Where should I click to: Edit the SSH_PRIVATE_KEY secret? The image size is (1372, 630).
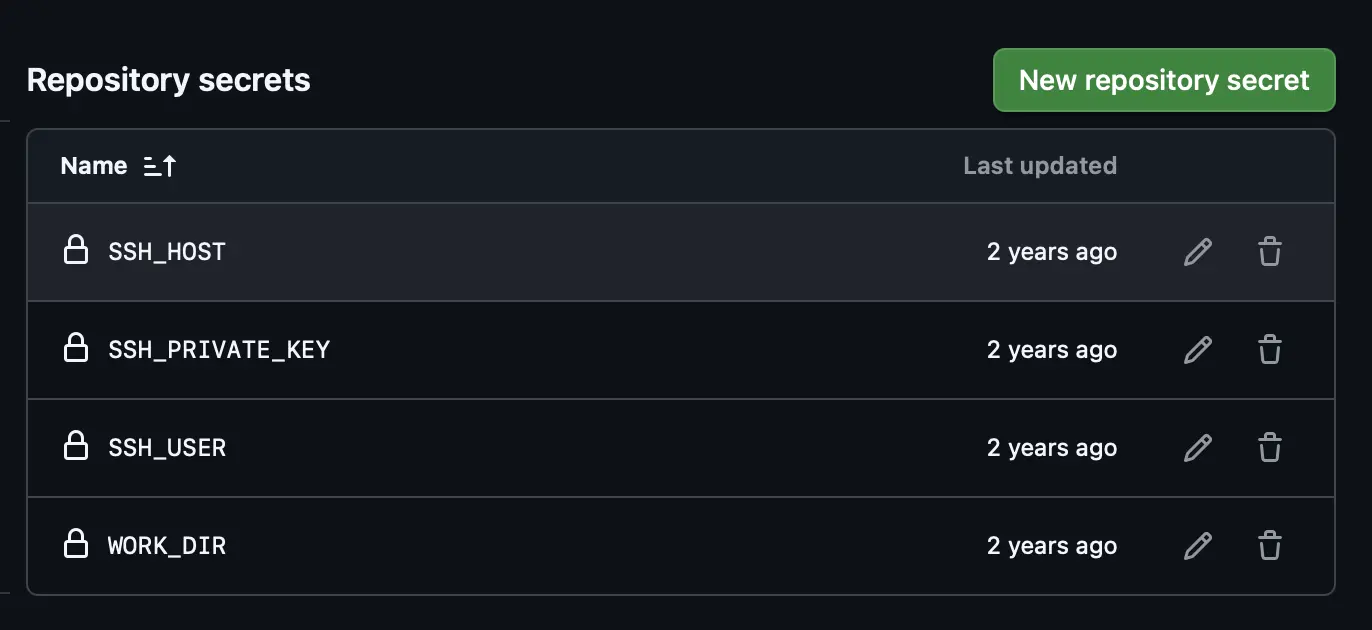click(1197, 350)
